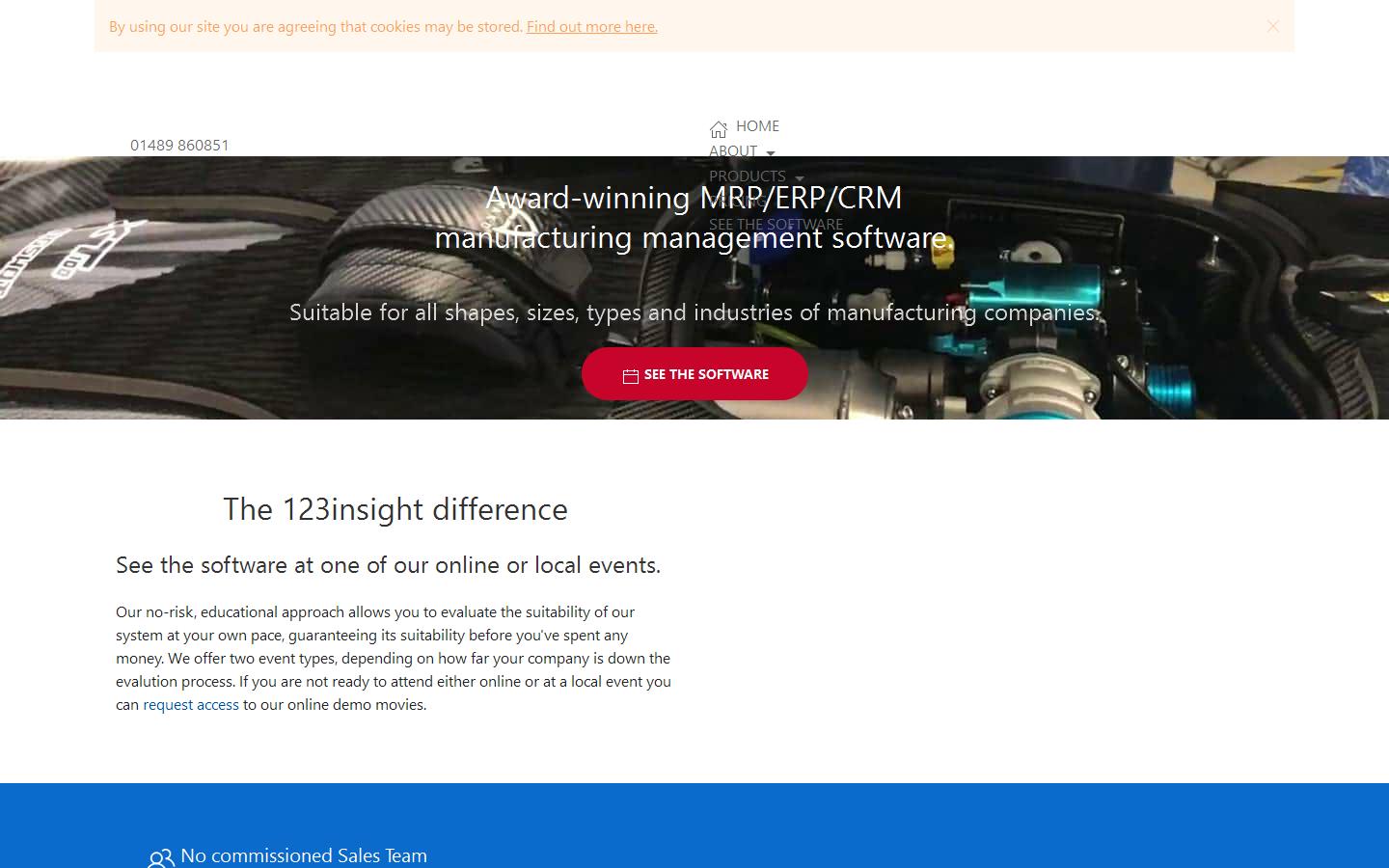Image resolution: width=1389 pixels, height=868 pixels.
Task: Choose SEE THE SOFTWARE in the navigation
Action: [776, 224]
